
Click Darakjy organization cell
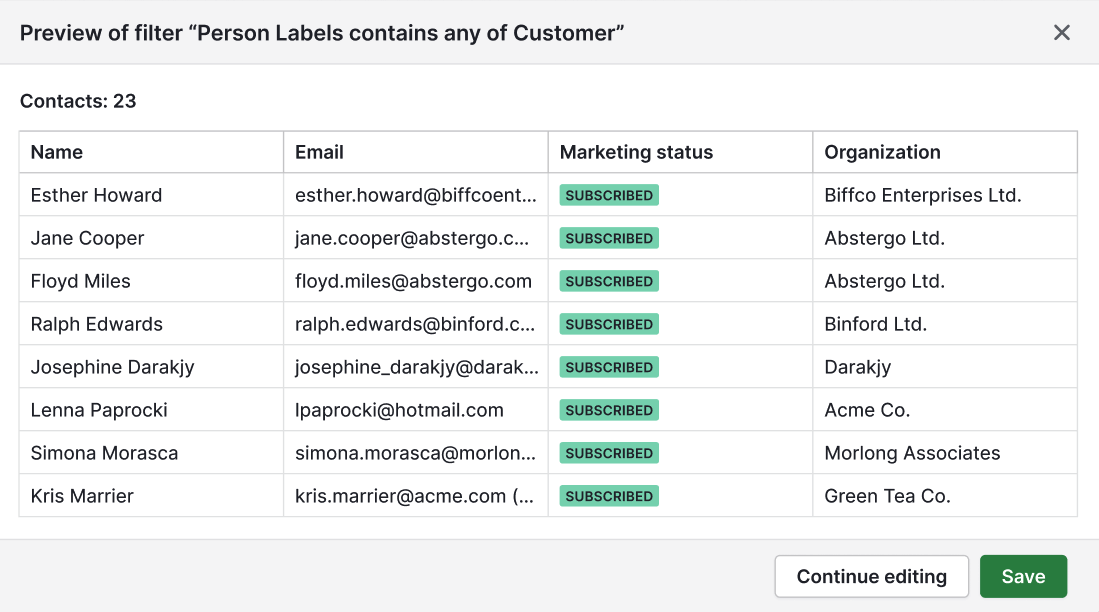click(857, 367)
